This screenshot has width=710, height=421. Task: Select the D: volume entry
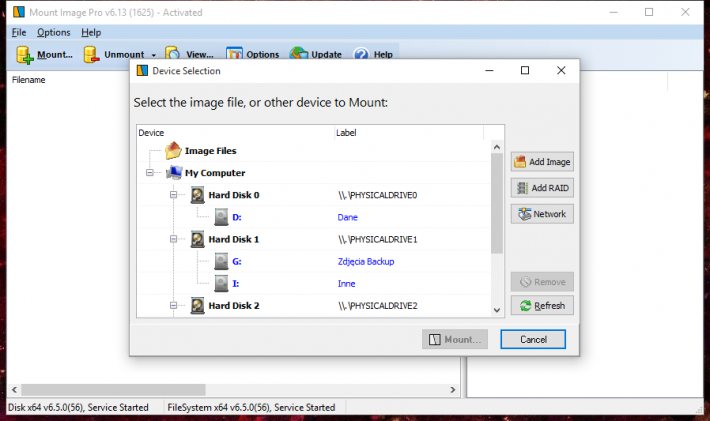tap(236, 217)
